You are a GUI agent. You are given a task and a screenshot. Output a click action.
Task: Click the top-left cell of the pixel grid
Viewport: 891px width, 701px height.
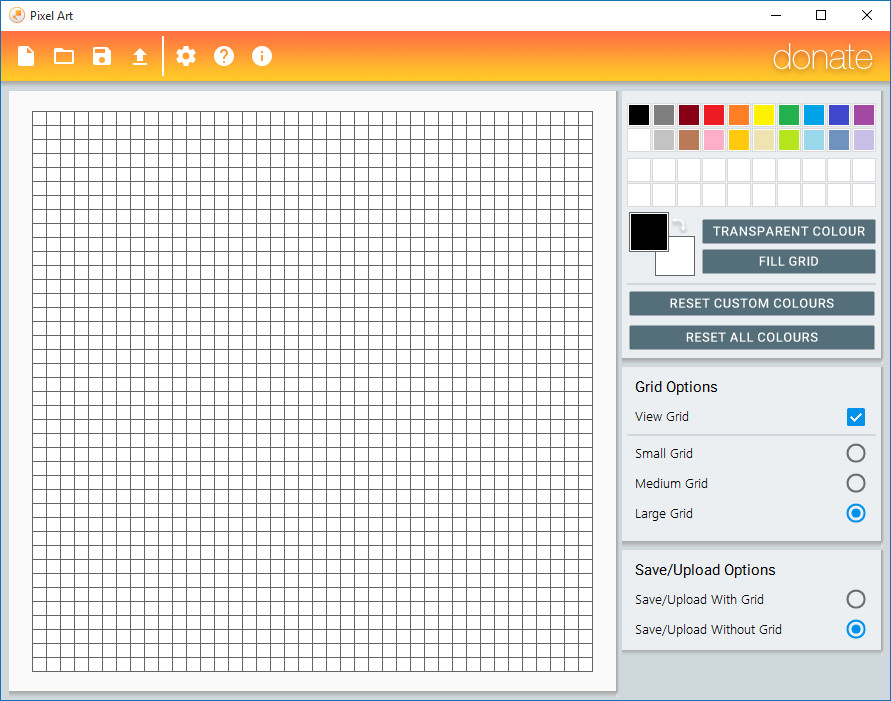pyautogui.click(x=39, y=118)
